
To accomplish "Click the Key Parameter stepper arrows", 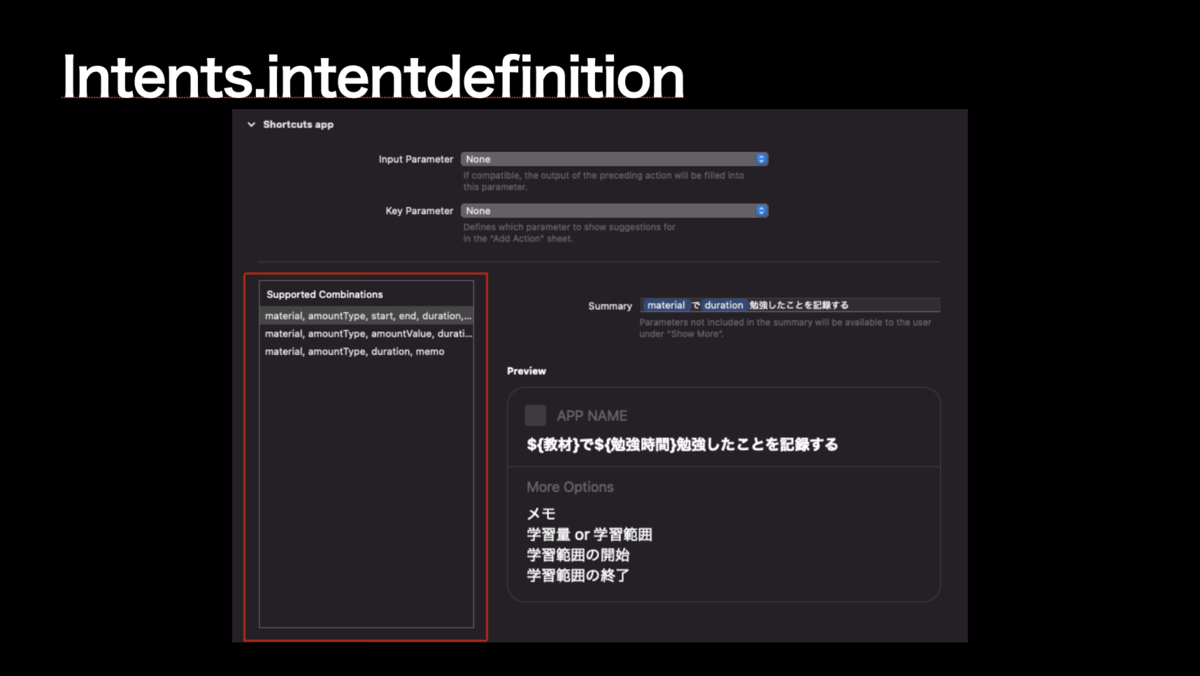I will pos(761,210).
